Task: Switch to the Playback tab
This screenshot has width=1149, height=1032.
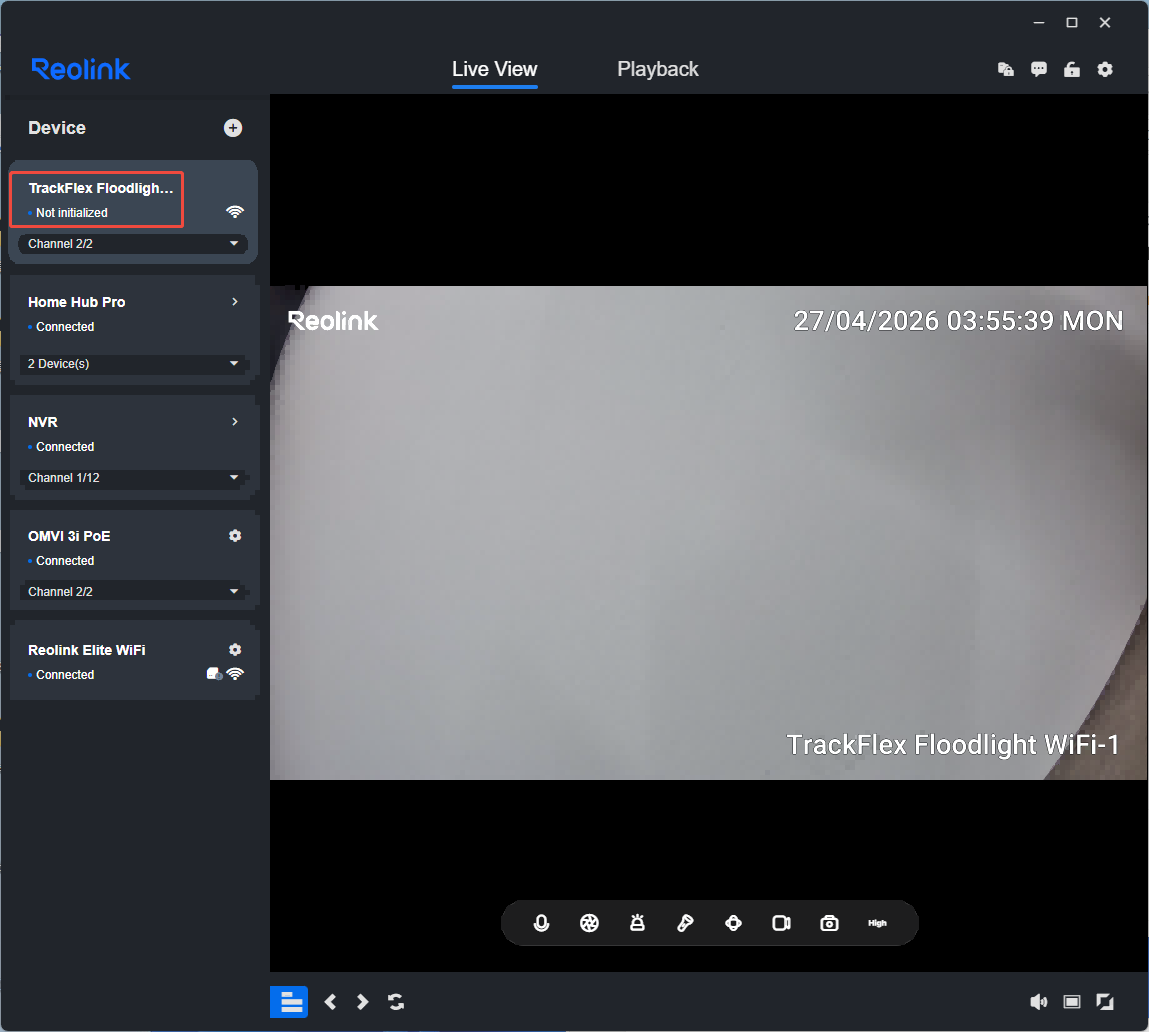Action: coord(658,70)
